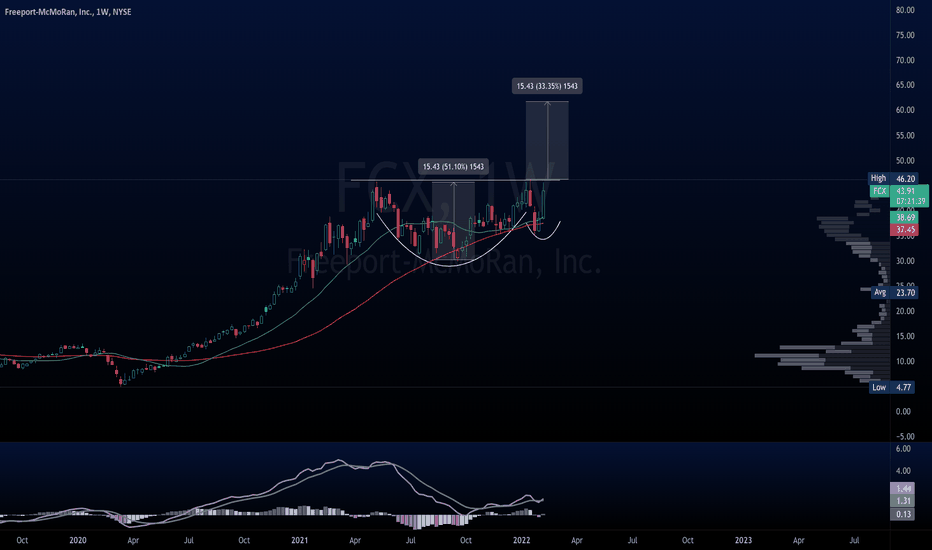Click the Freeport-McMoRan, Inc., 1W, NYSE chart title
The height and width of the screenshot is (550, 932).
[x=68, y=12]
